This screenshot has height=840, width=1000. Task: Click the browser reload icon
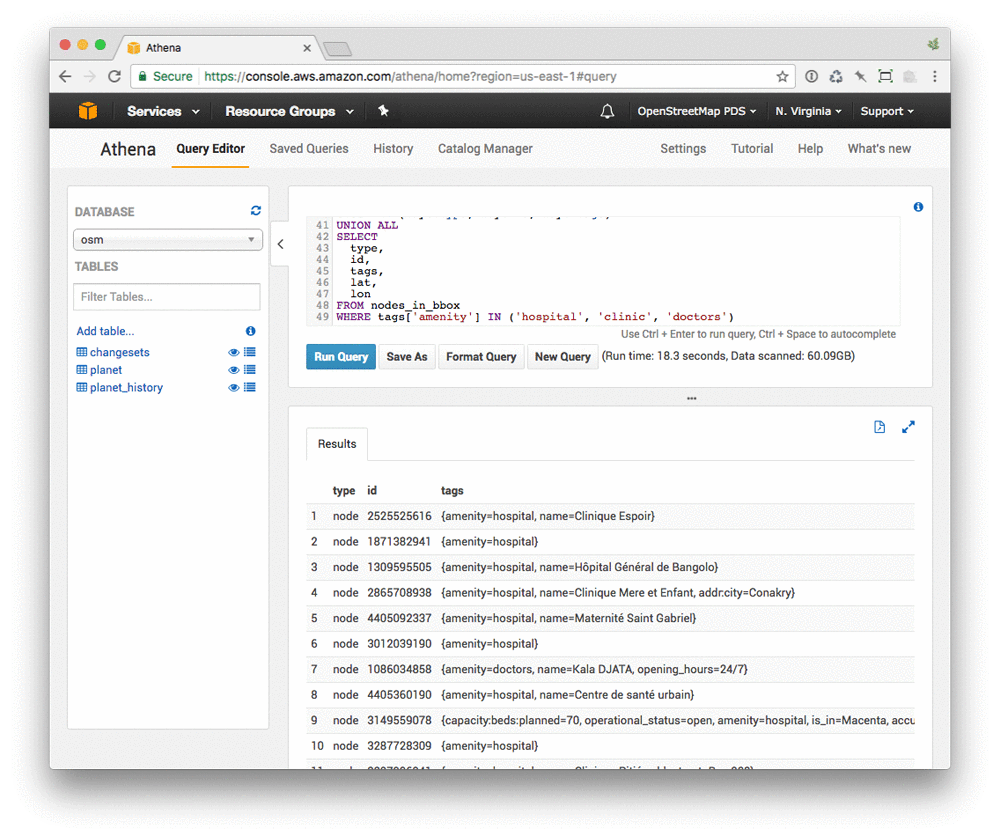pos(114,77)
